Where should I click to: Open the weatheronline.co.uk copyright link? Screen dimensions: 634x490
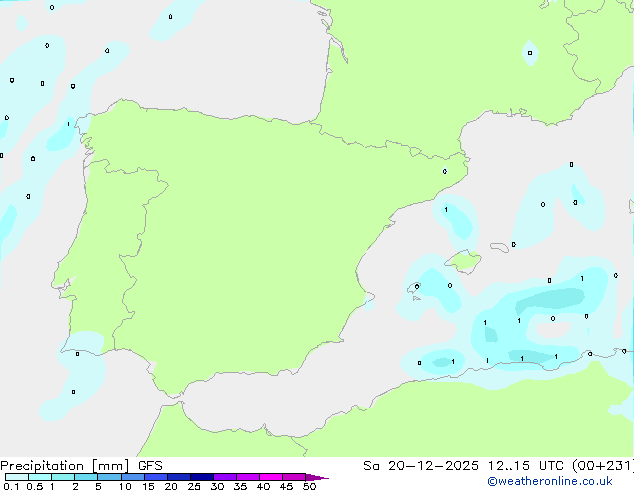pos(550,481)
